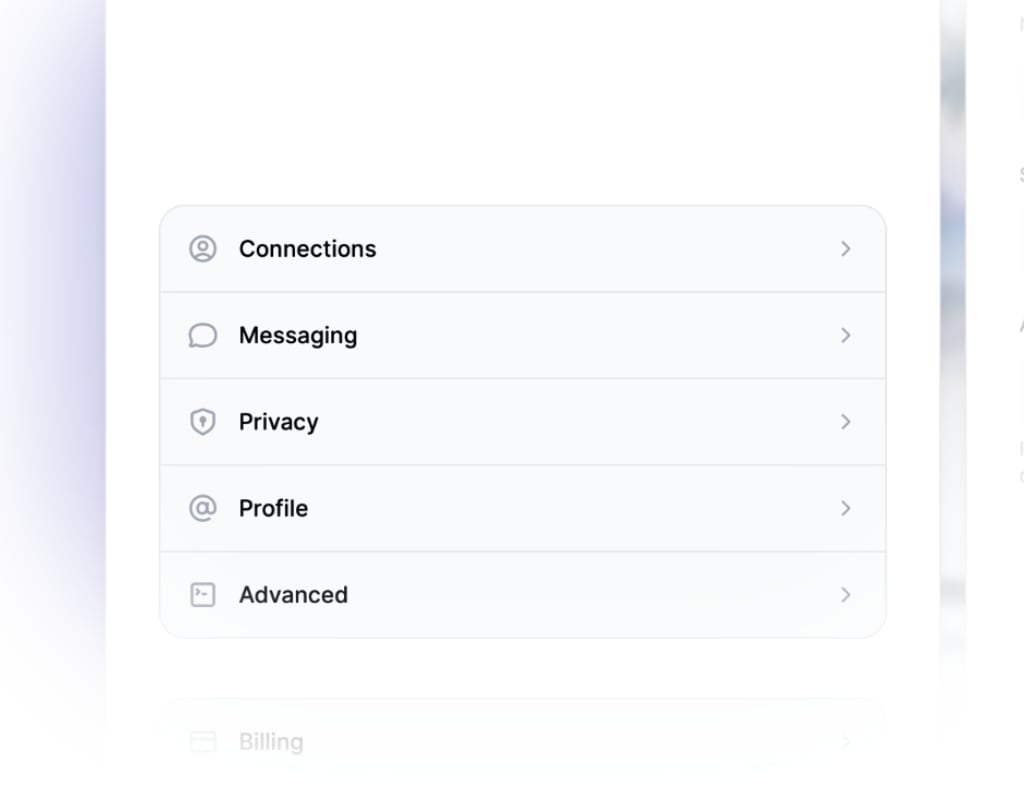Select the Messaging settings entry
The image size is (1024, 800).
click(298, 335)
